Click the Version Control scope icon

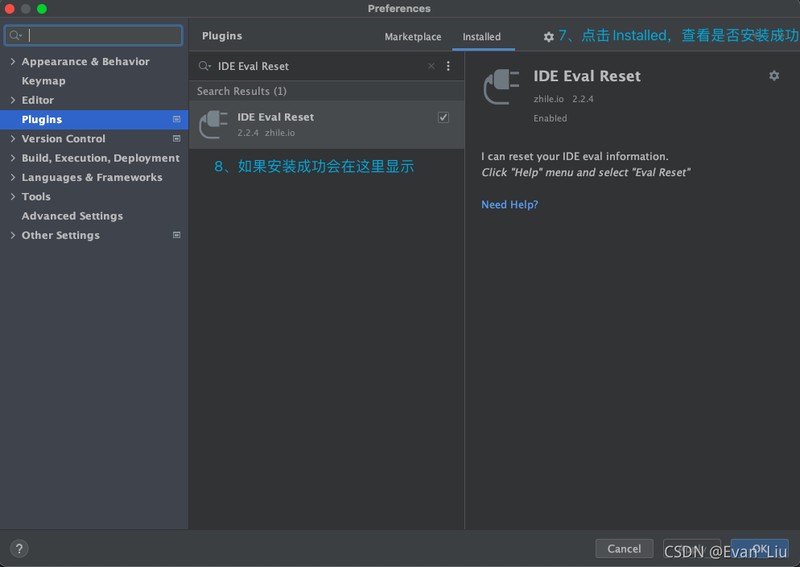[177, 139]
